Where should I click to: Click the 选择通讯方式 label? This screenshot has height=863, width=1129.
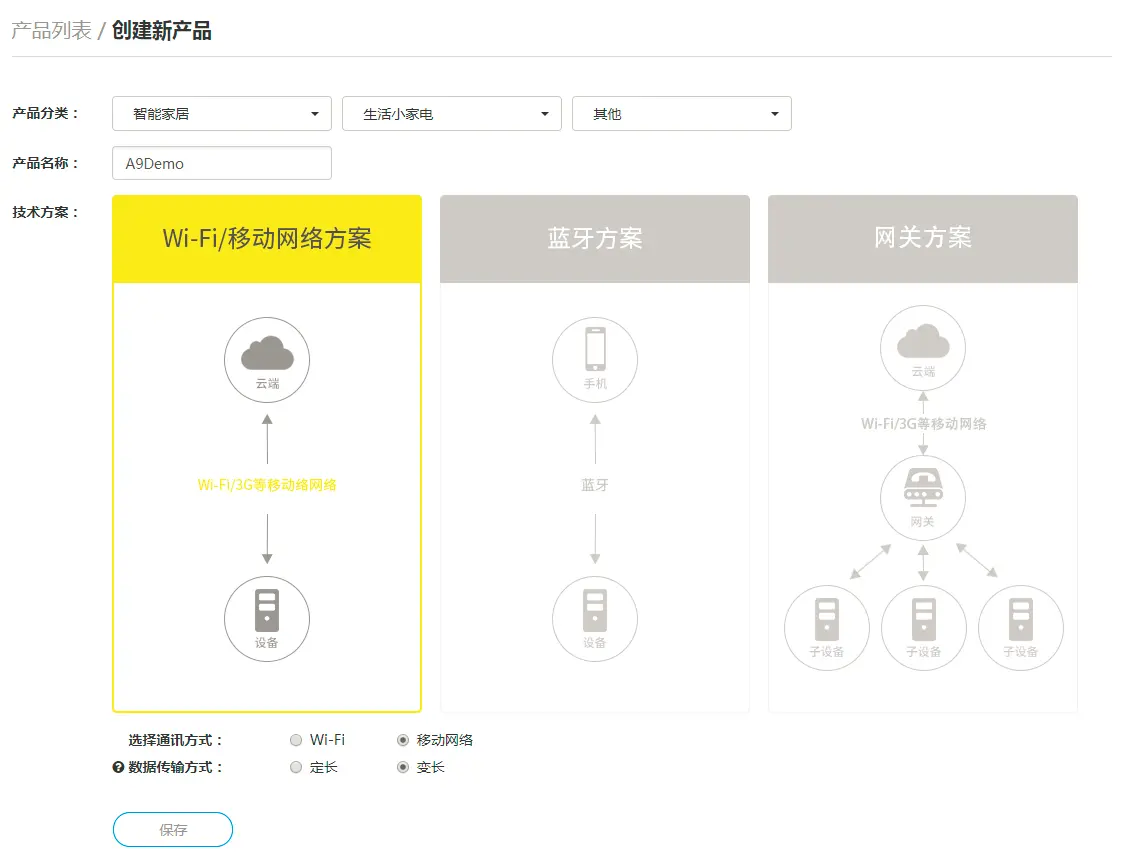click(176, 740)
